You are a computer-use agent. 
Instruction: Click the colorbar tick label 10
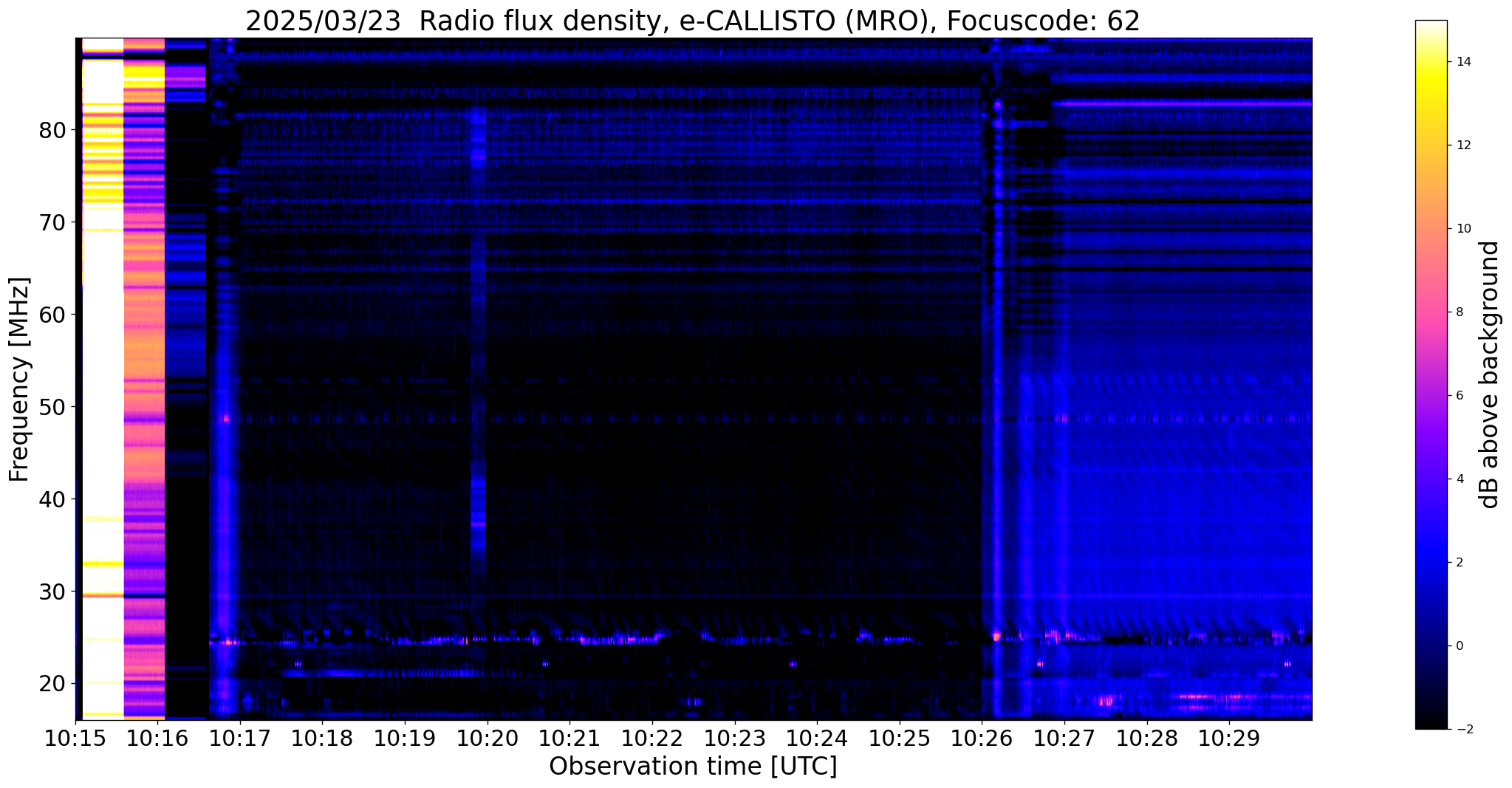pos(1463,229)
